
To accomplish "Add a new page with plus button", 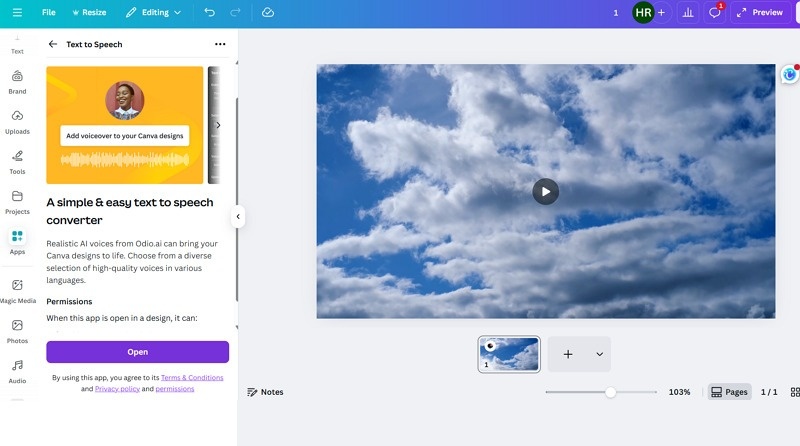I will tap(568, 354).
